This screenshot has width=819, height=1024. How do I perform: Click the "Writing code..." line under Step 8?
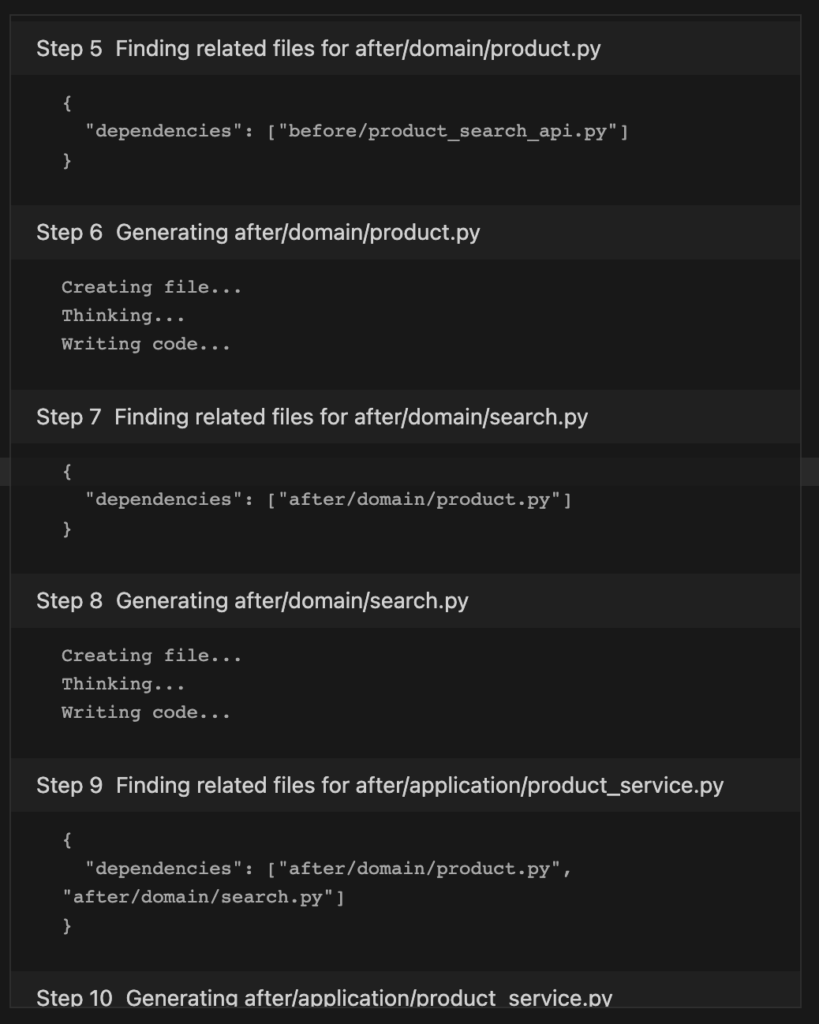tap(146, 712)
